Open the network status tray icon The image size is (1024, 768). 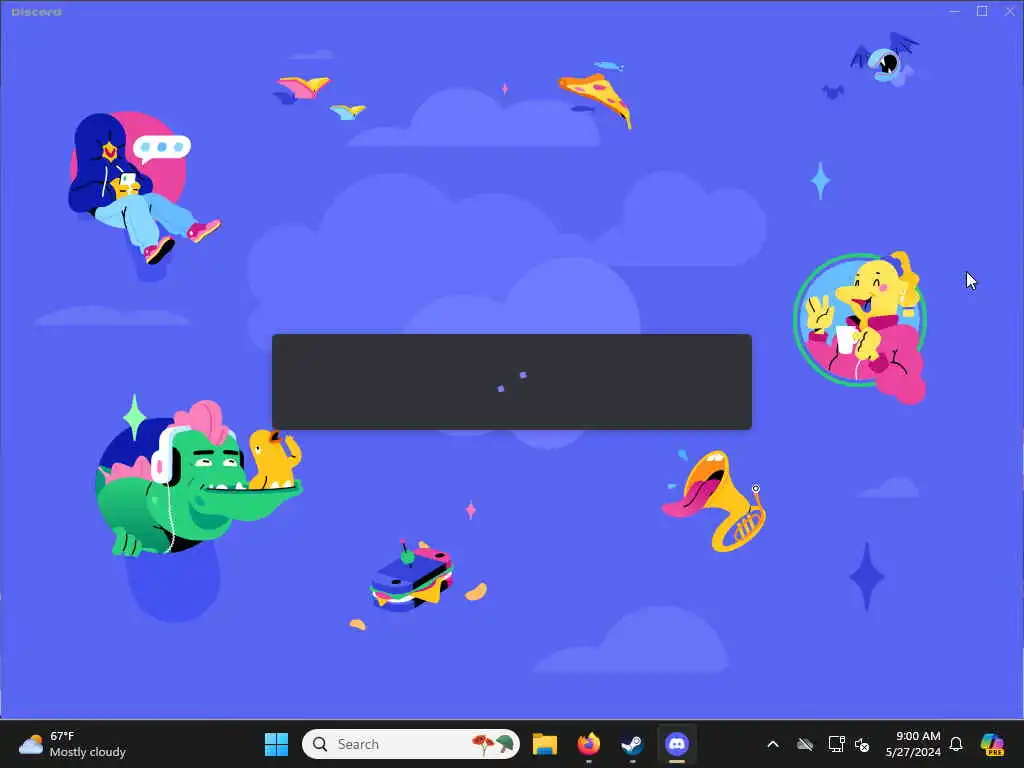click(x=836, y=744)
